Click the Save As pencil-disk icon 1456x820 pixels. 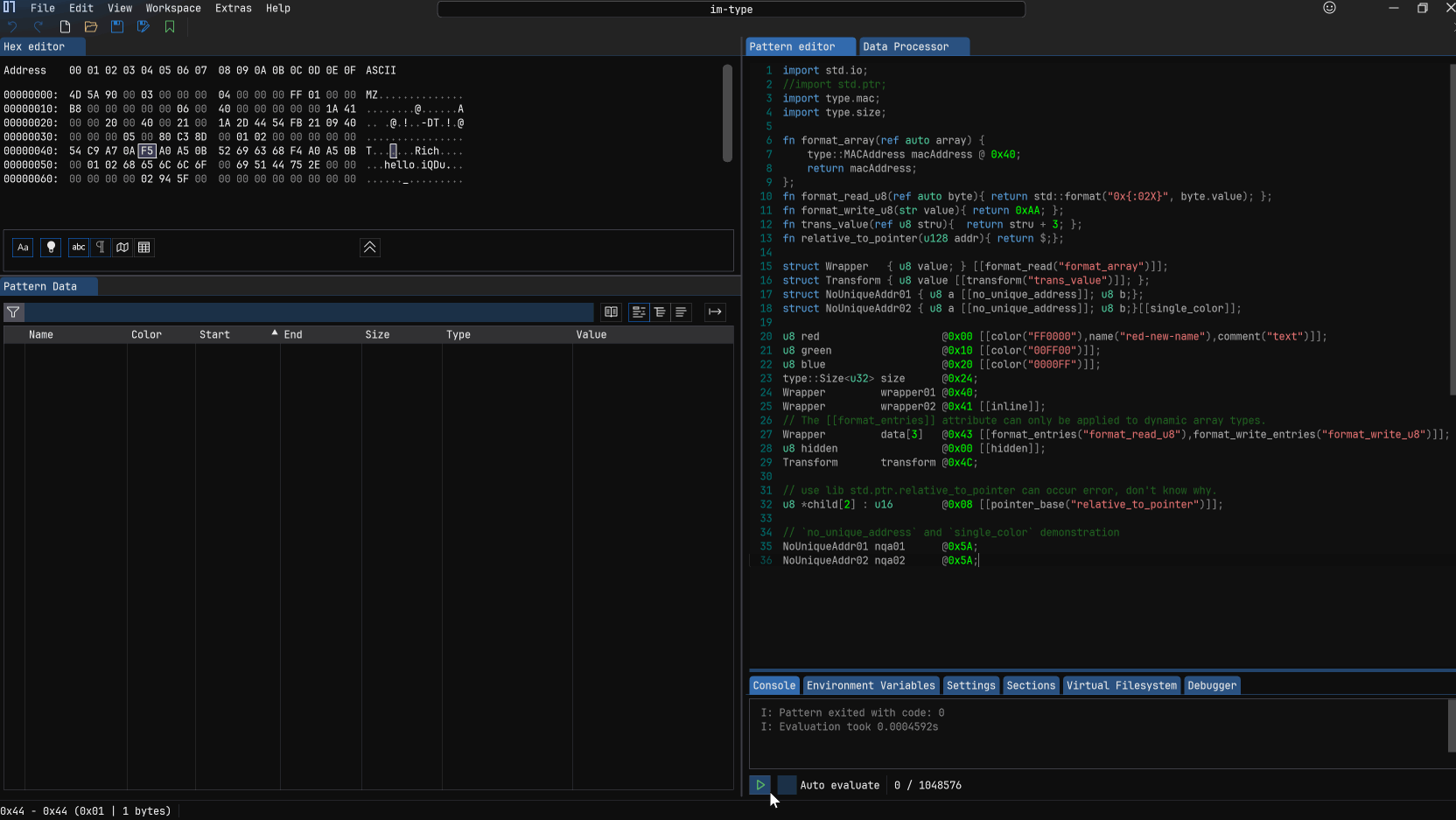(143, 27)
